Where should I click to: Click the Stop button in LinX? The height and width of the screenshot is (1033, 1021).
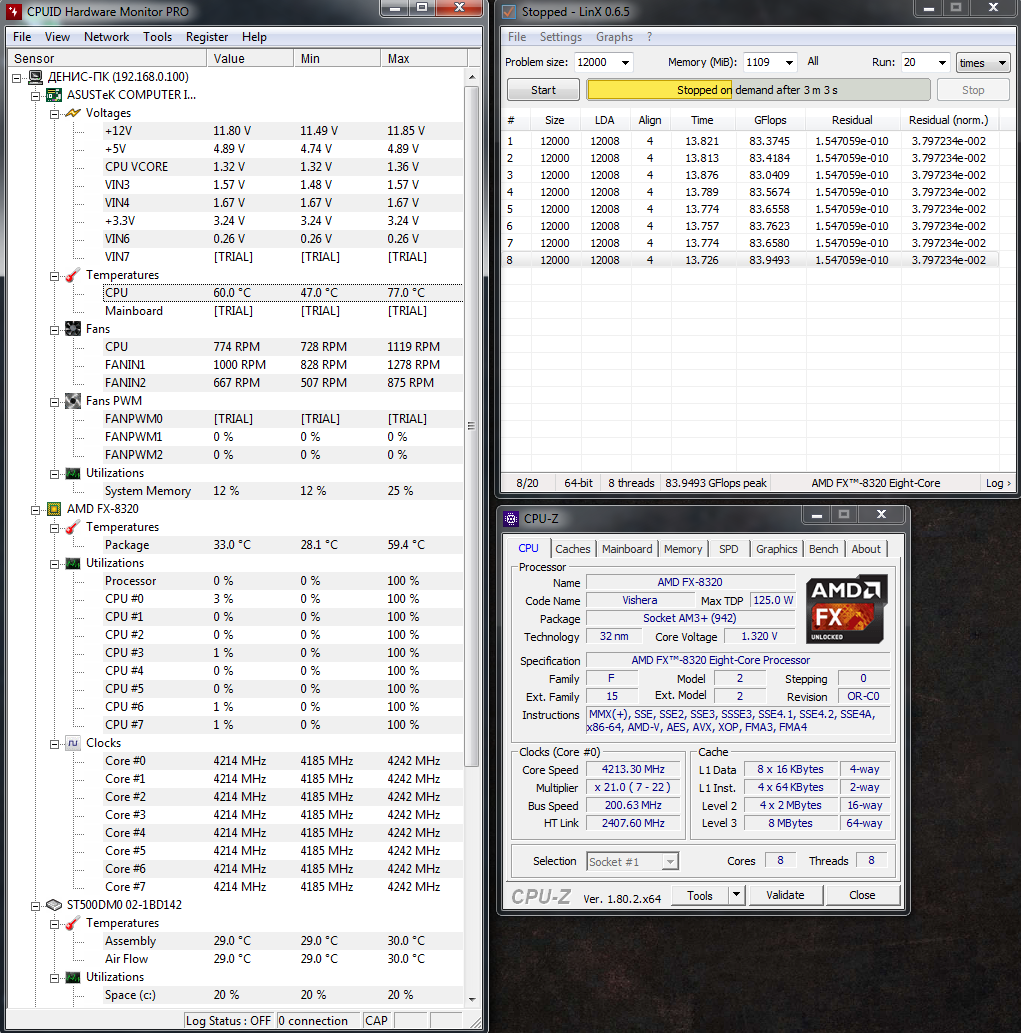click(x=973, y=90)
